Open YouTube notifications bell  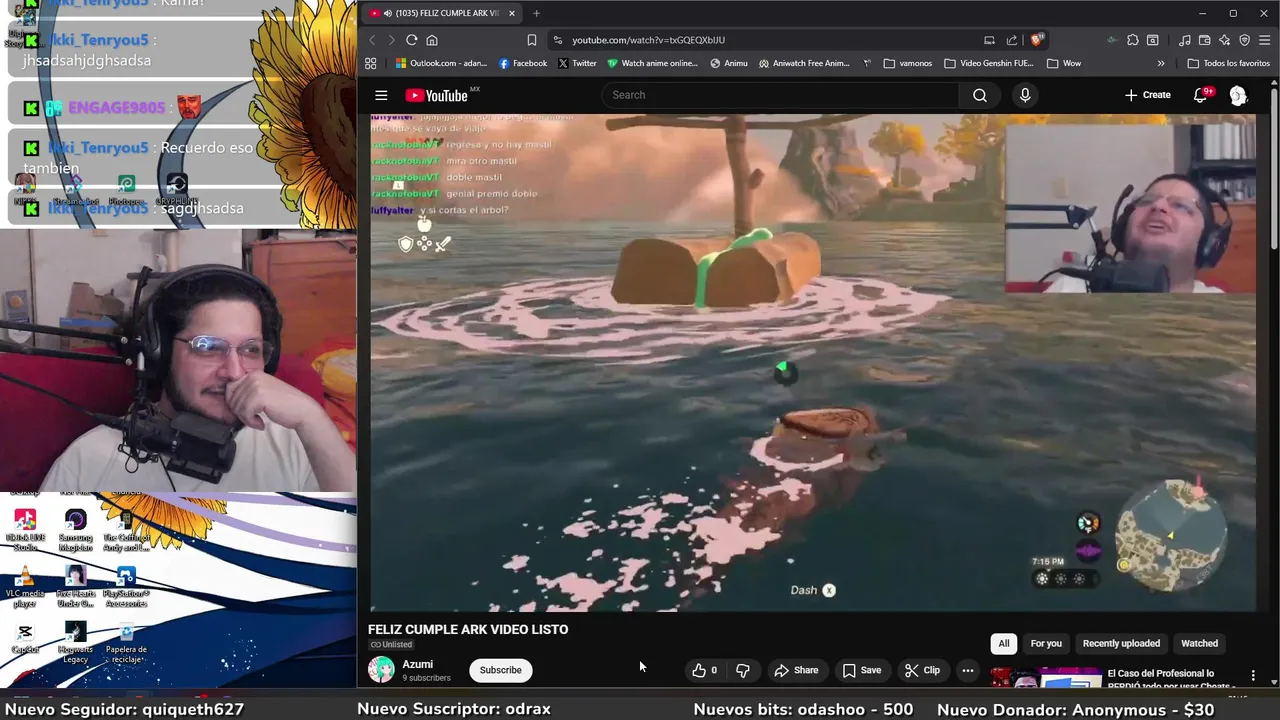coord(1200,95)
